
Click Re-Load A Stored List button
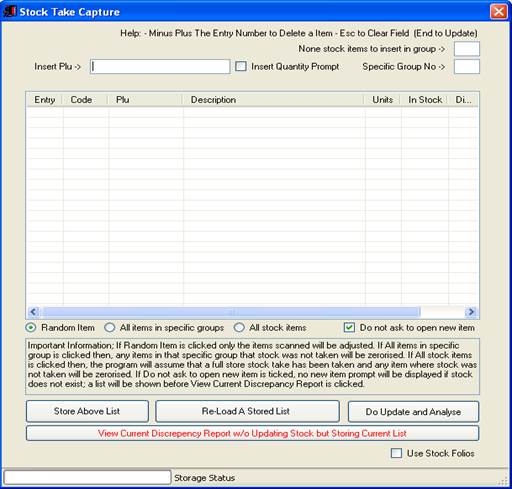(247, 411)
